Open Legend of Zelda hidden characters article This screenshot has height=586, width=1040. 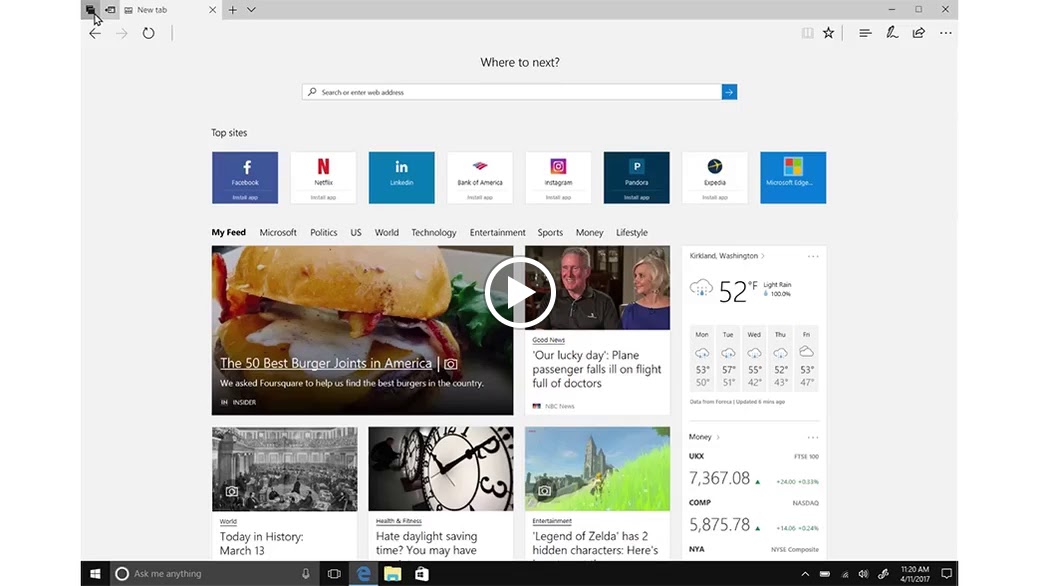596,544
